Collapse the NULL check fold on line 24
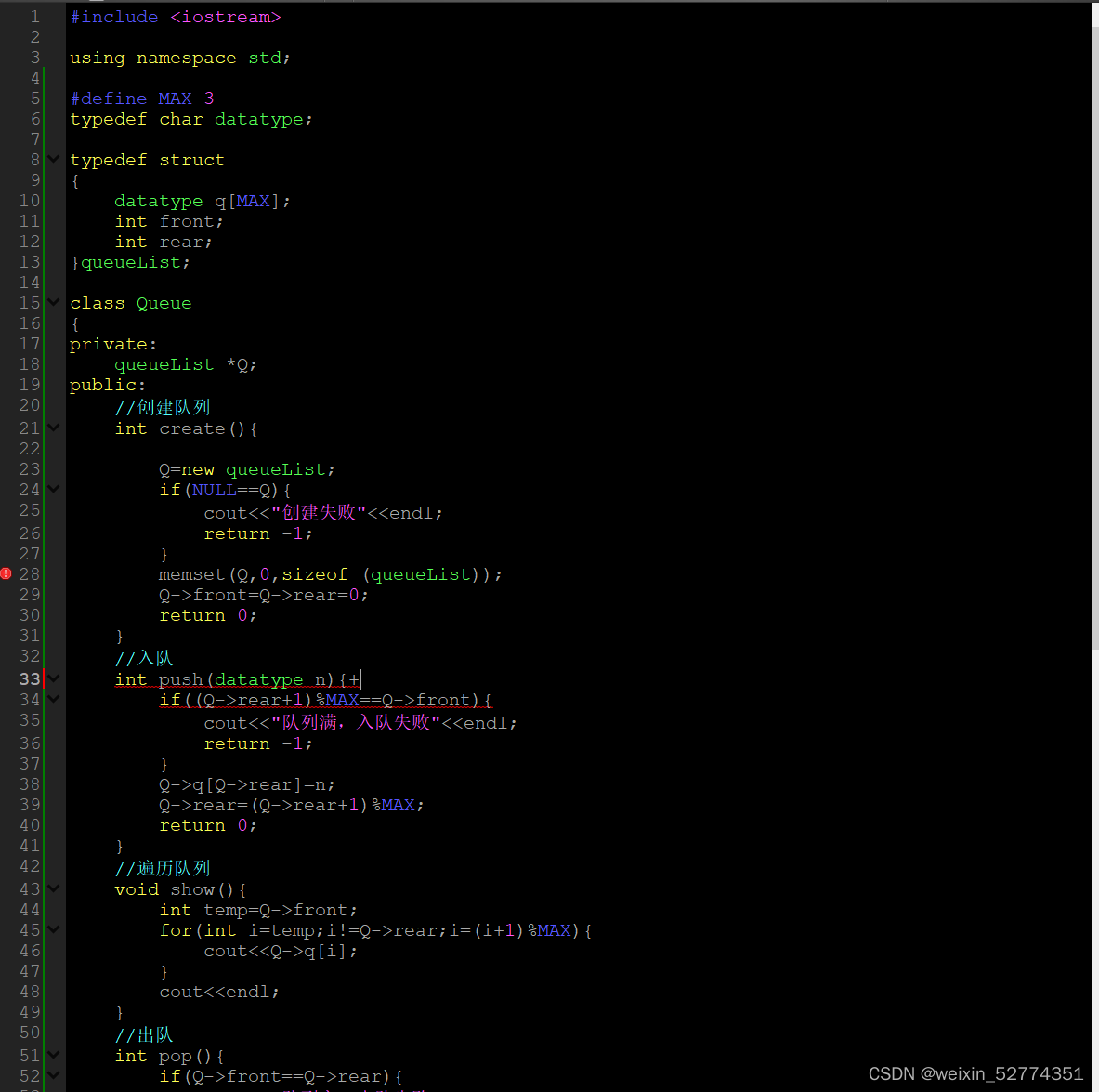Screen dimensions: 1099x1092 53,488
